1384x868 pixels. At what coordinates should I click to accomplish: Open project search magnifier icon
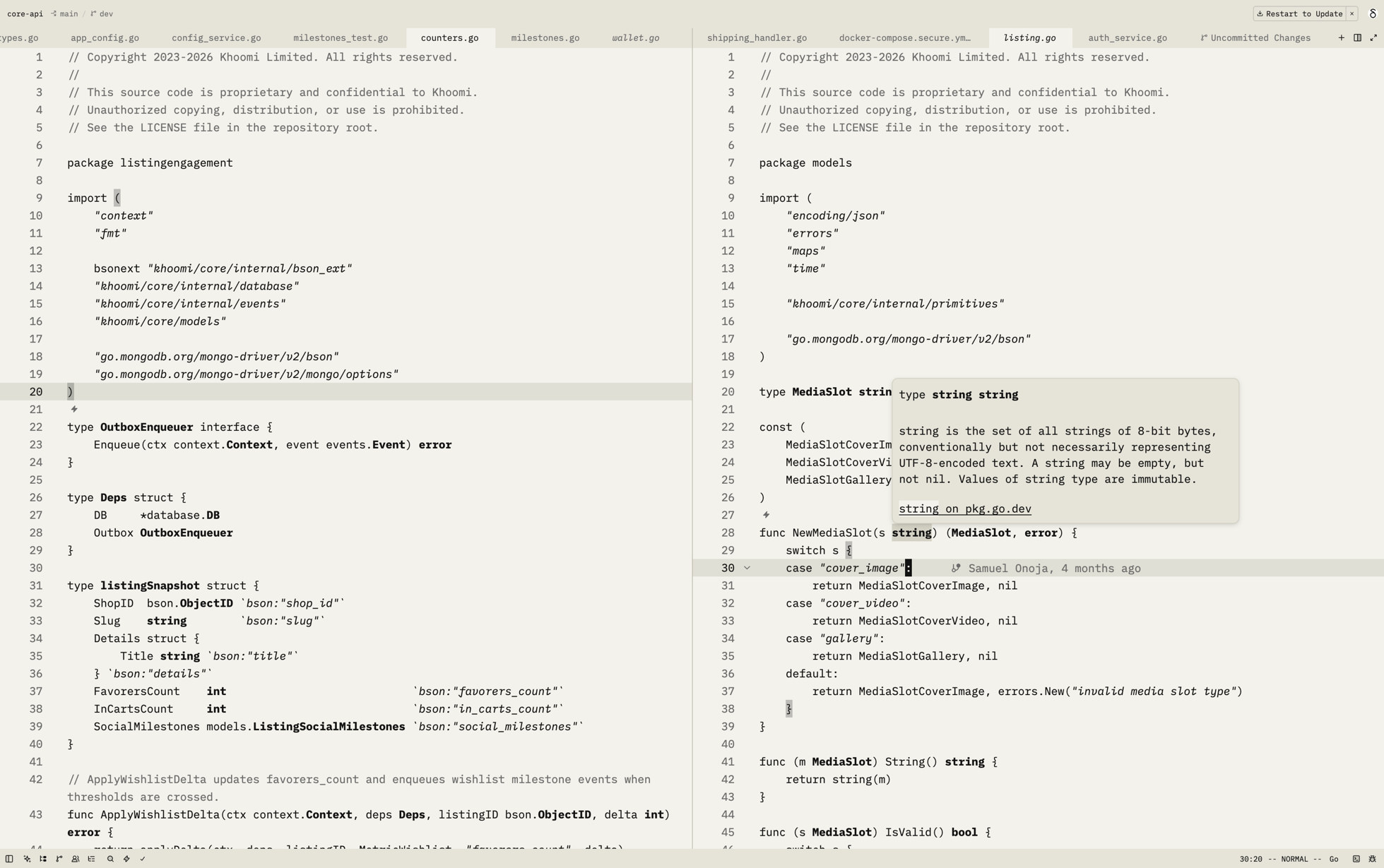click(x=110, y=859)
